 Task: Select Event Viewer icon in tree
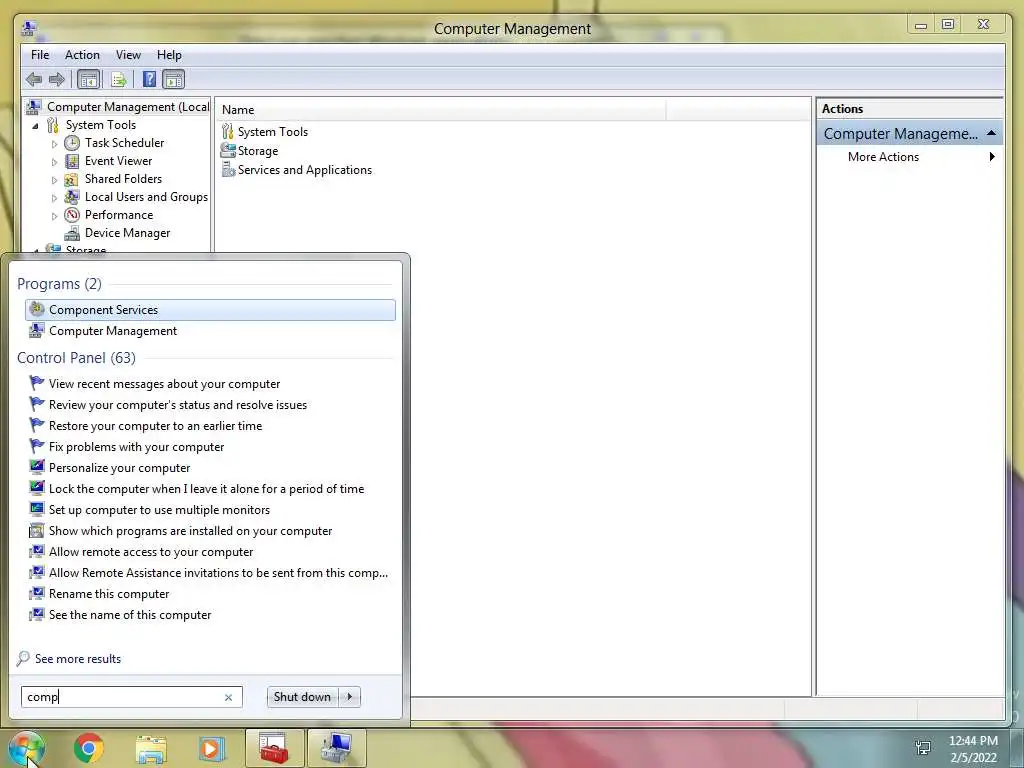coord(72,161)
